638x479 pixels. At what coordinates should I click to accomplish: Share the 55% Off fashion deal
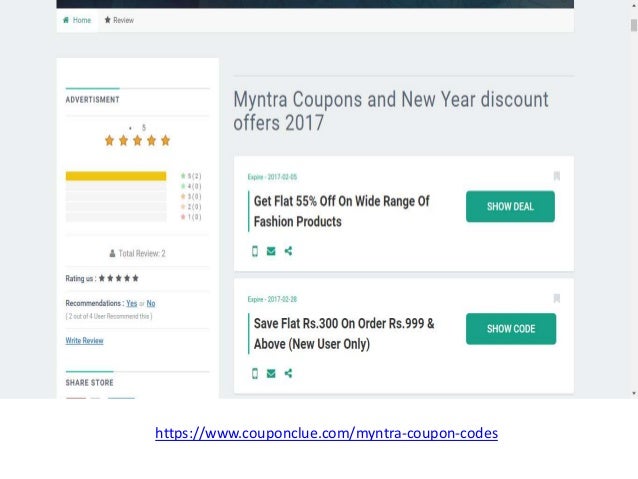coord(288,251)
